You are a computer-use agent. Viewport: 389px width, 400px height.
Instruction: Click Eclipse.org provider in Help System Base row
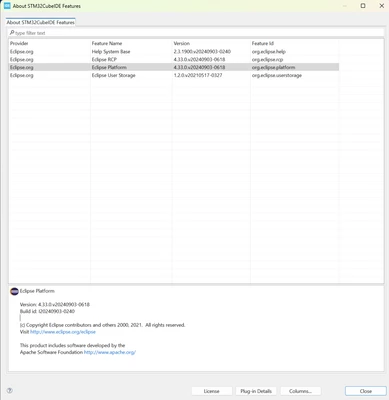21,52
